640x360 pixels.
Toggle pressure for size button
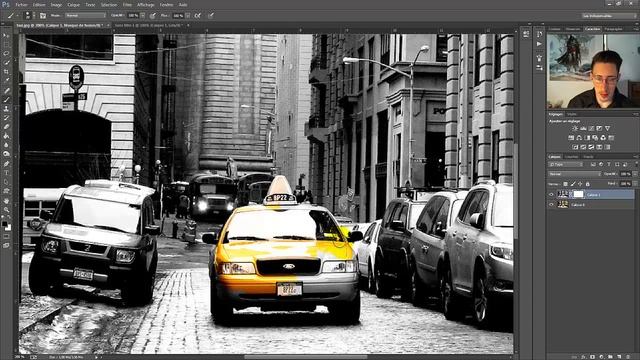[x=211, y=16]
